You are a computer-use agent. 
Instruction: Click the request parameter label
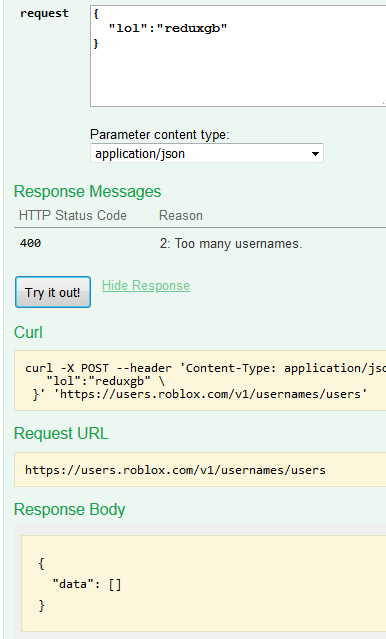tap(44, 13)
